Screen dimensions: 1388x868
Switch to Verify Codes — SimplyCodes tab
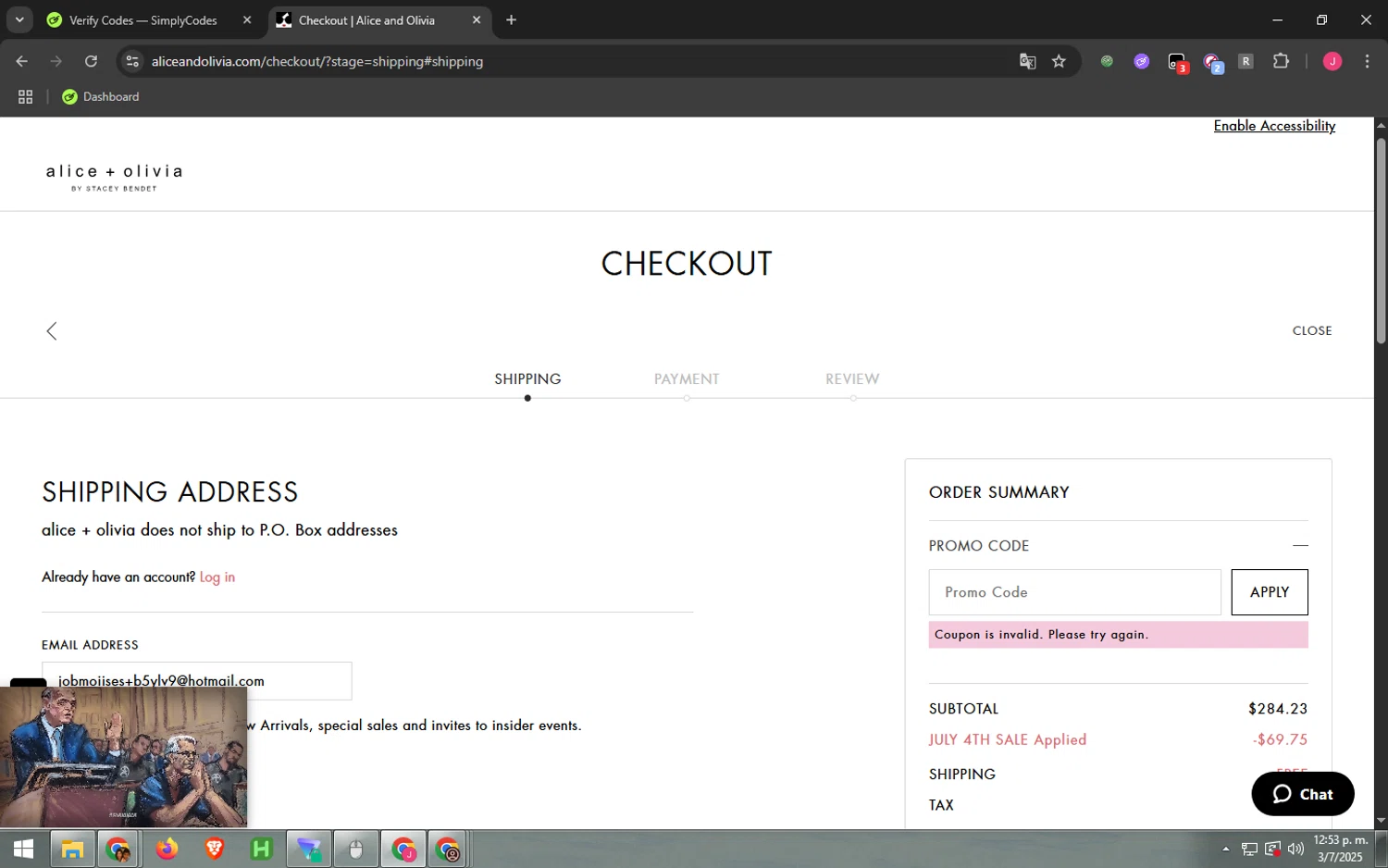143,20
